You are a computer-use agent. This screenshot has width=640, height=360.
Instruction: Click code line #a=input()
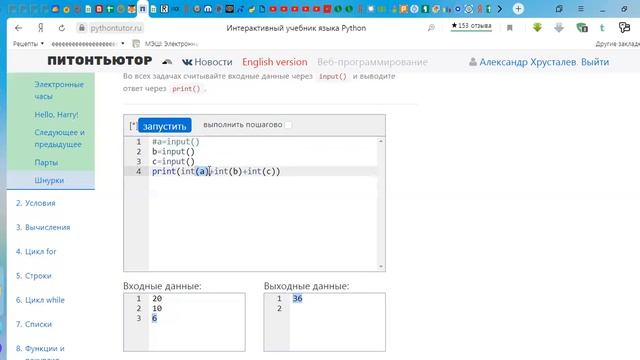(x=176, y=142)
